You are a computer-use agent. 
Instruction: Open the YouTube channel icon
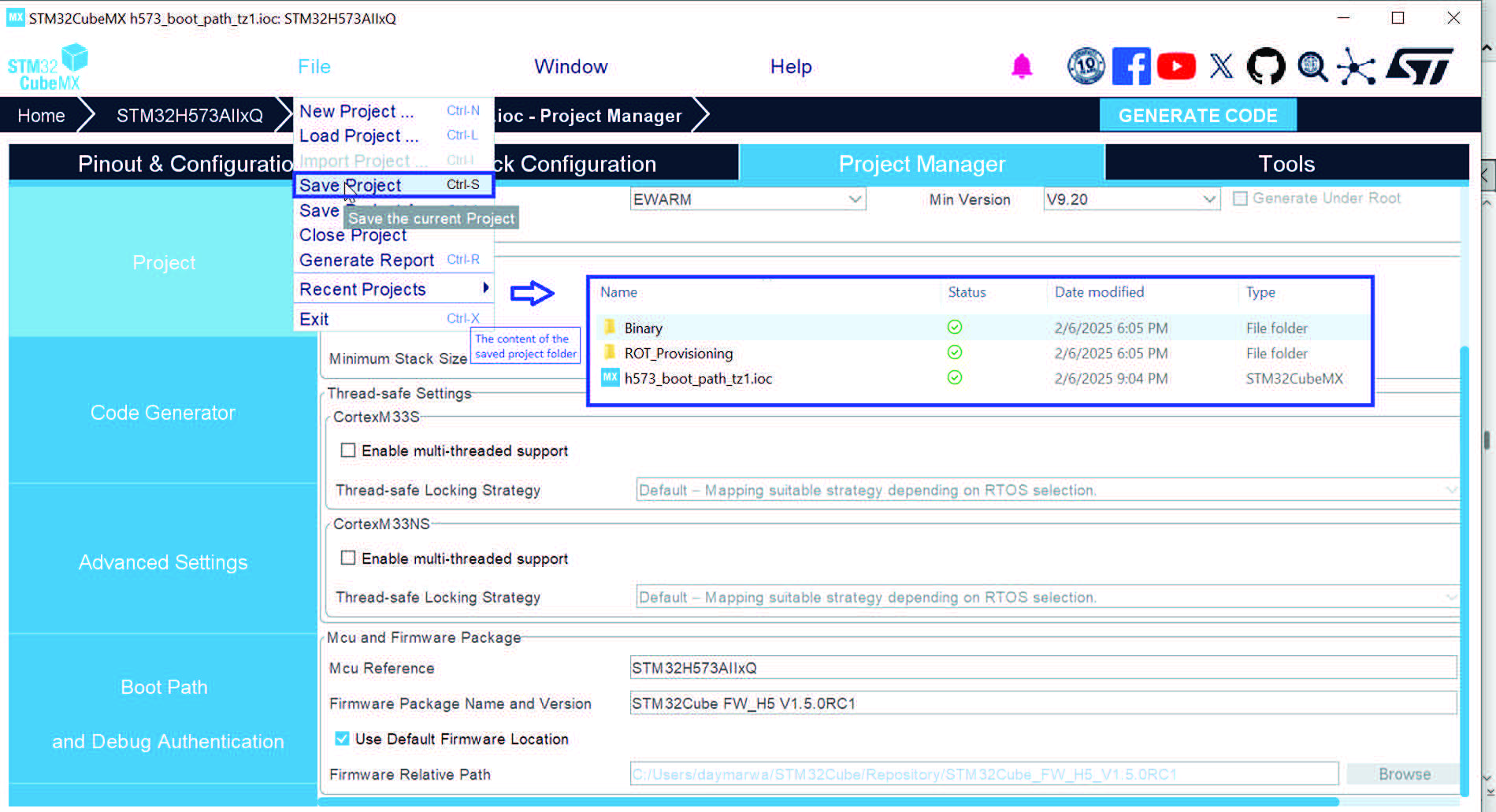[1176, 66]
